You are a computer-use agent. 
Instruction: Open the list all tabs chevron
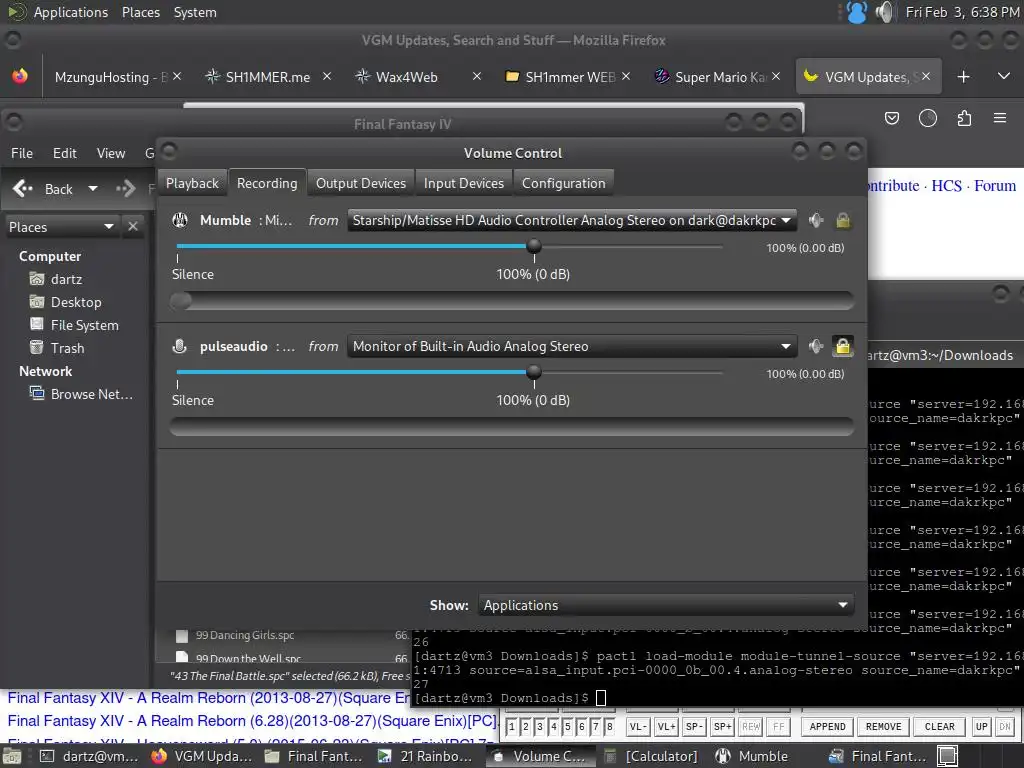pos(1004,76)
